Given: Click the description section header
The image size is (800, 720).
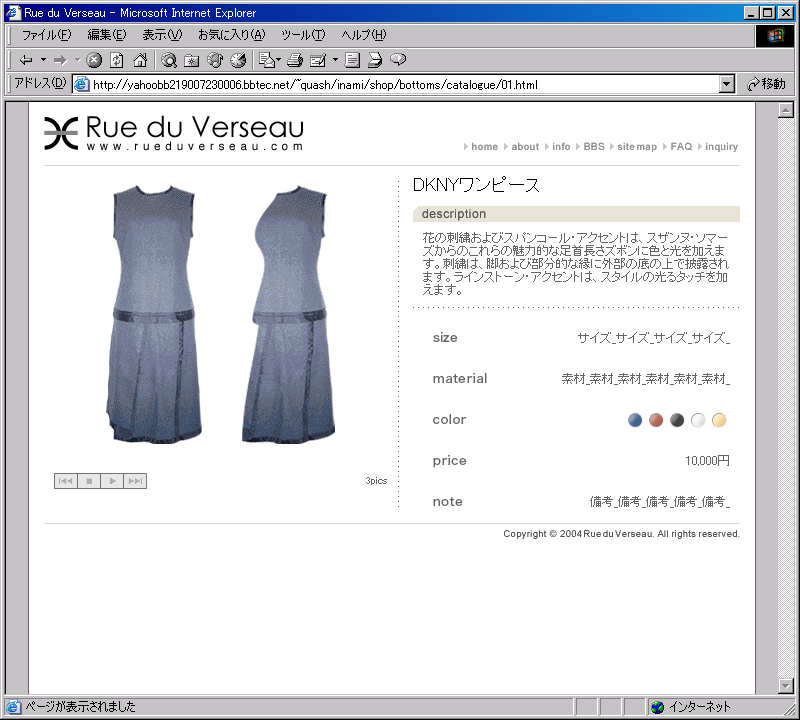Looking at the screenshot, I should 576,214.
